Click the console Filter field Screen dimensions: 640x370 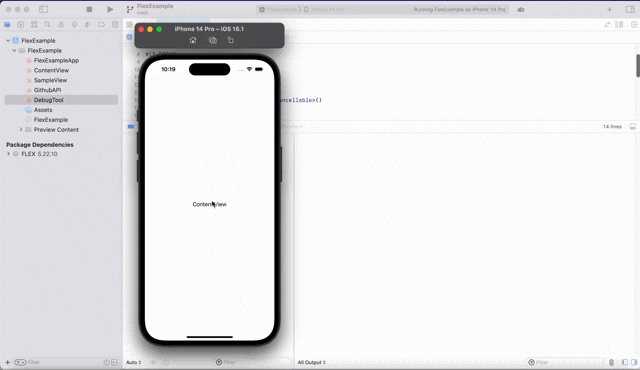[x=565, y=362]
